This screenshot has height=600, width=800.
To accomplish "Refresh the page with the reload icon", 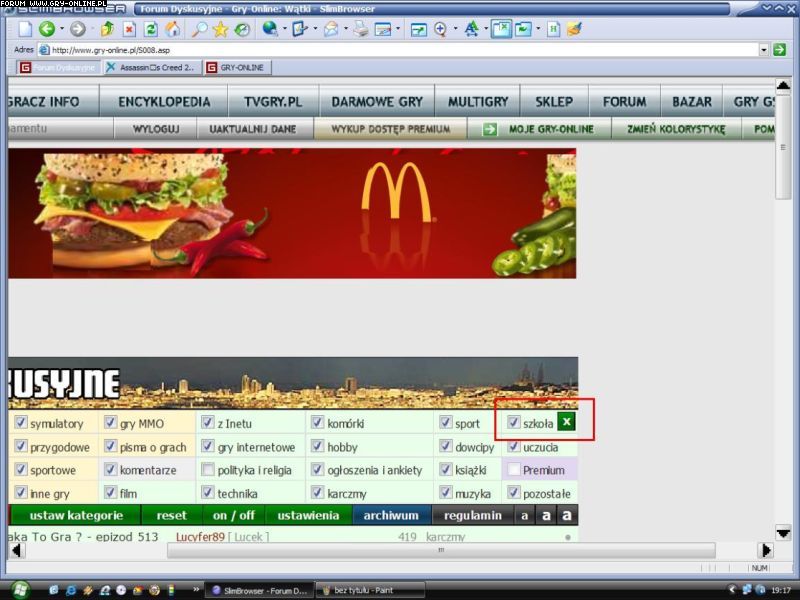I will click(x=150, y=29).
